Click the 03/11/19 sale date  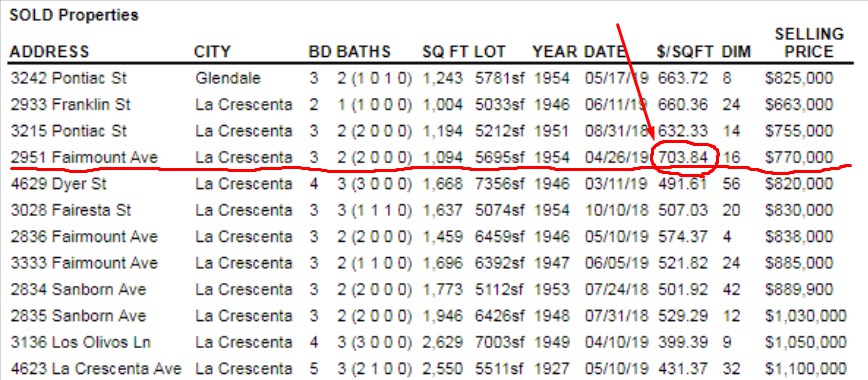[617, 184]
